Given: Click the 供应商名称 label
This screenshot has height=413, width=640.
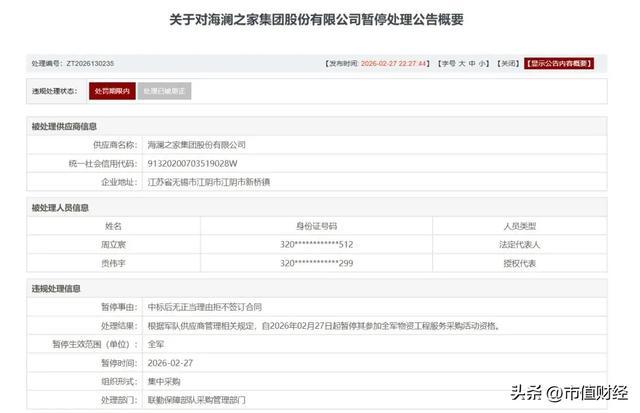Looking at the screenshot, I should click(115, 144).
